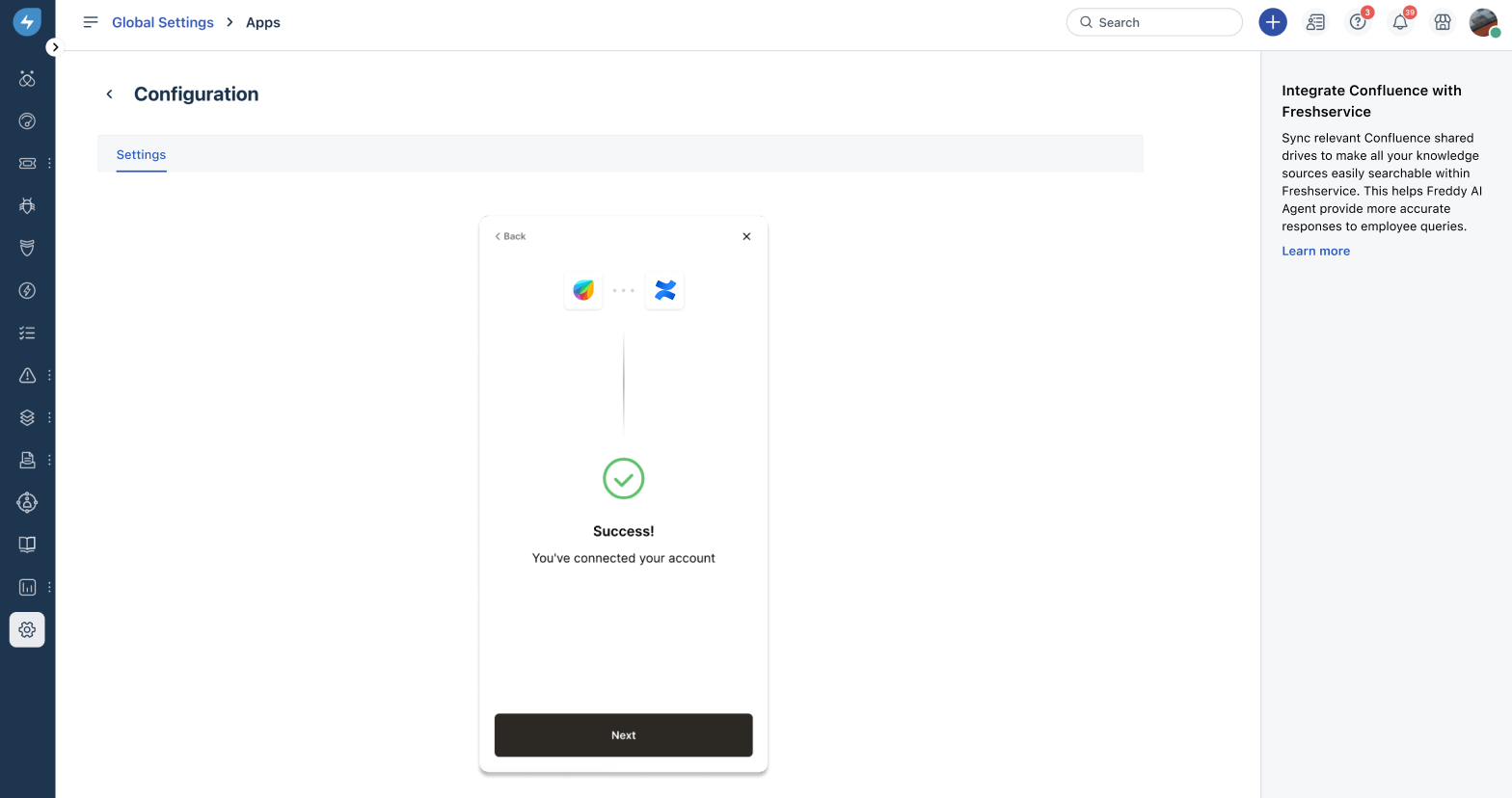Expand submenu dots beside Assets layers icon
This screenshot has height=798, width=1512.
(x=49, y=417)
